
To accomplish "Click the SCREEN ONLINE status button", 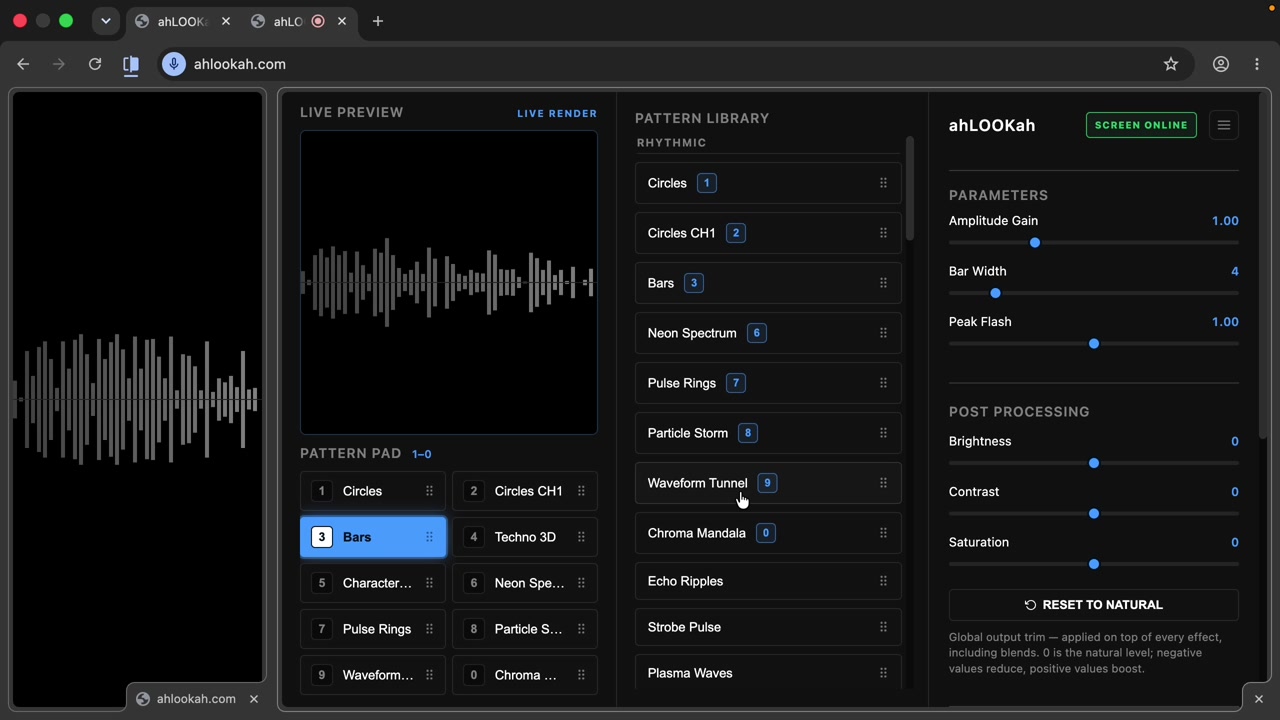I will (1141, 125).
